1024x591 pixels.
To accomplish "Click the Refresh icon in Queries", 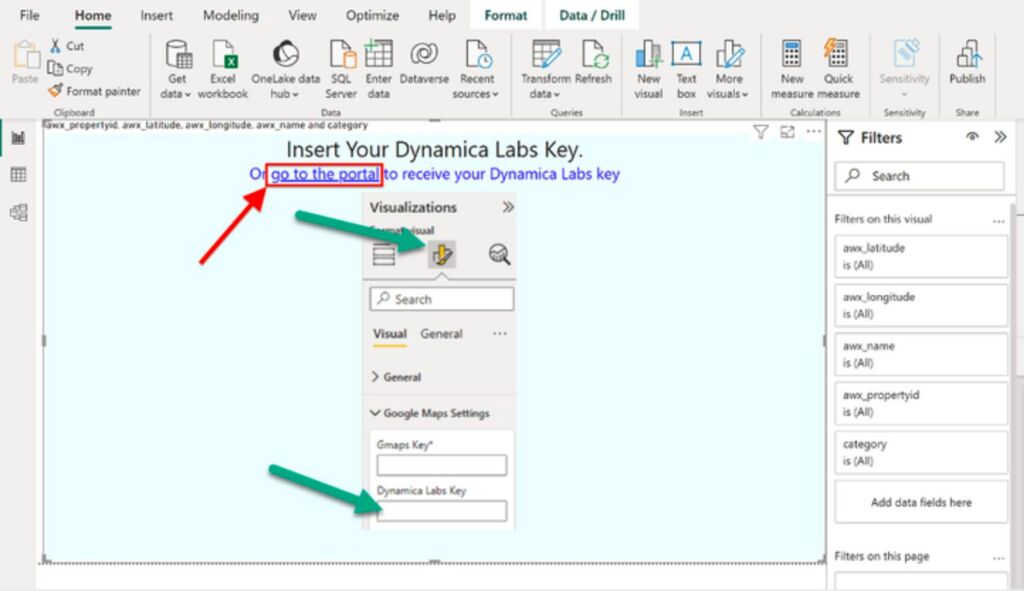I will pyautogui.click(x=593, y=56).
